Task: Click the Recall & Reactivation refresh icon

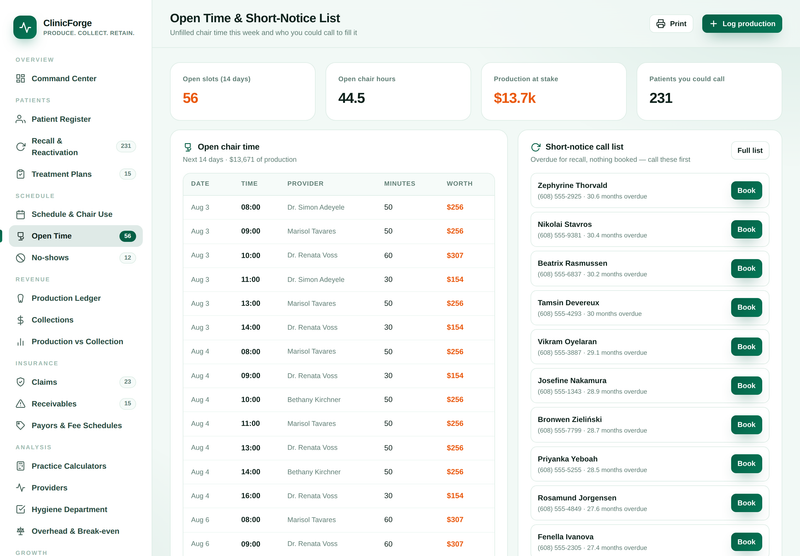Action: (20, 147)
